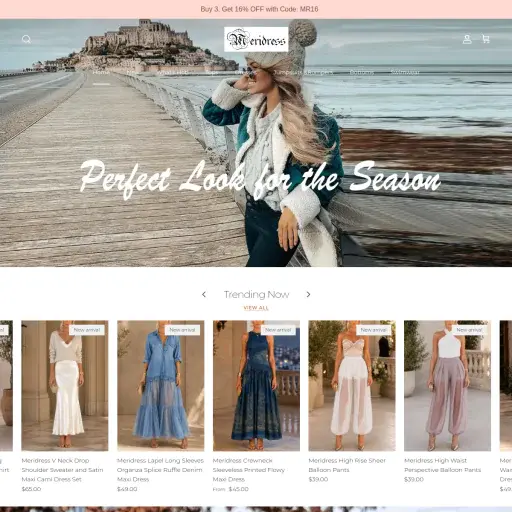Click the Meridress logo
Image resolution: width=512 pixels, height=512 pixels.
(256, 39)
